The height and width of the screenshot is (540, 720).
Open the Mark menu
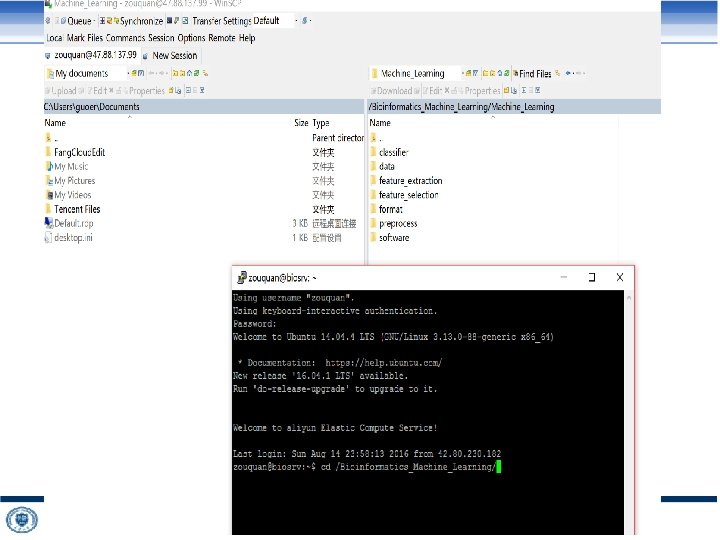(76, 38)
